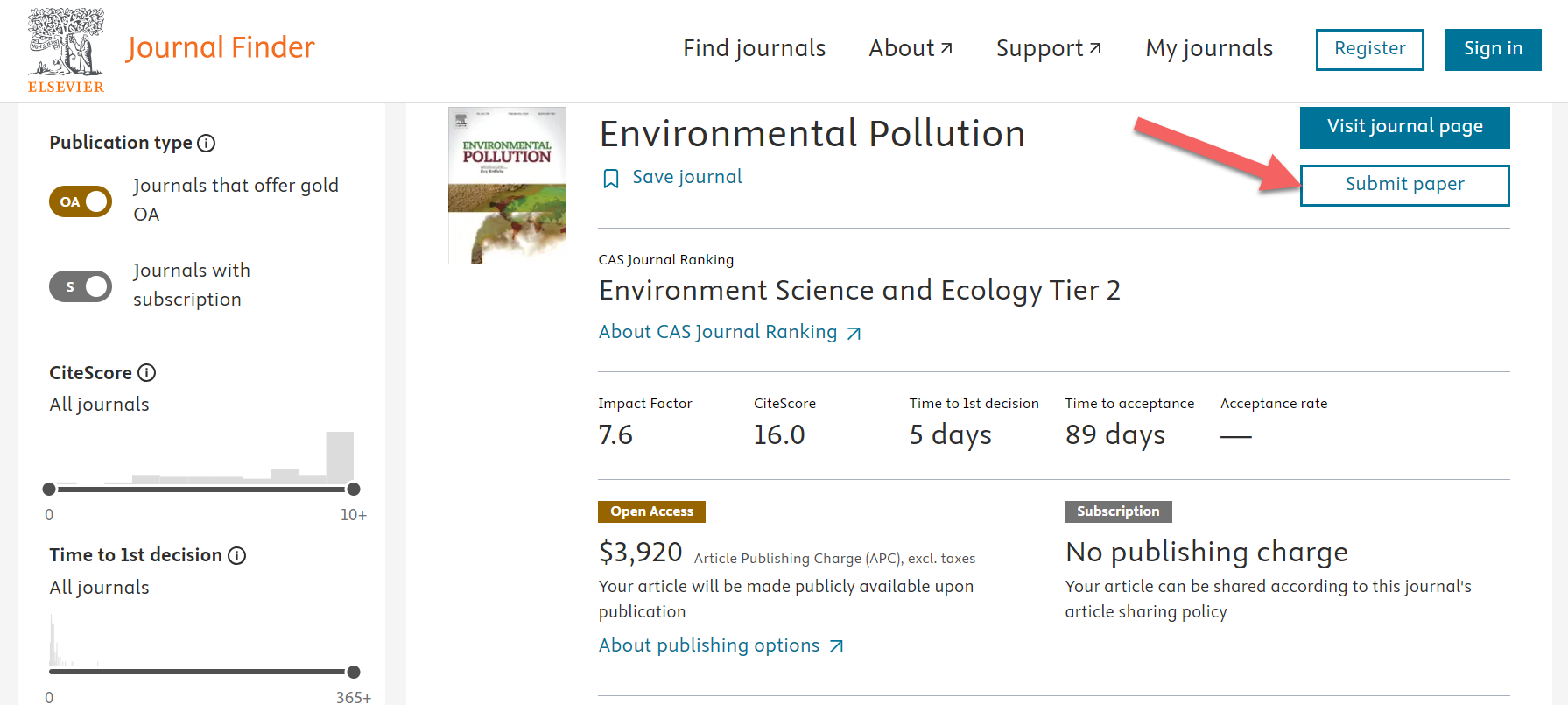The height and width of the screenshot is (705, 1568).
Task: Click the CiteScore value 16.0
Action: pos(779,434)
